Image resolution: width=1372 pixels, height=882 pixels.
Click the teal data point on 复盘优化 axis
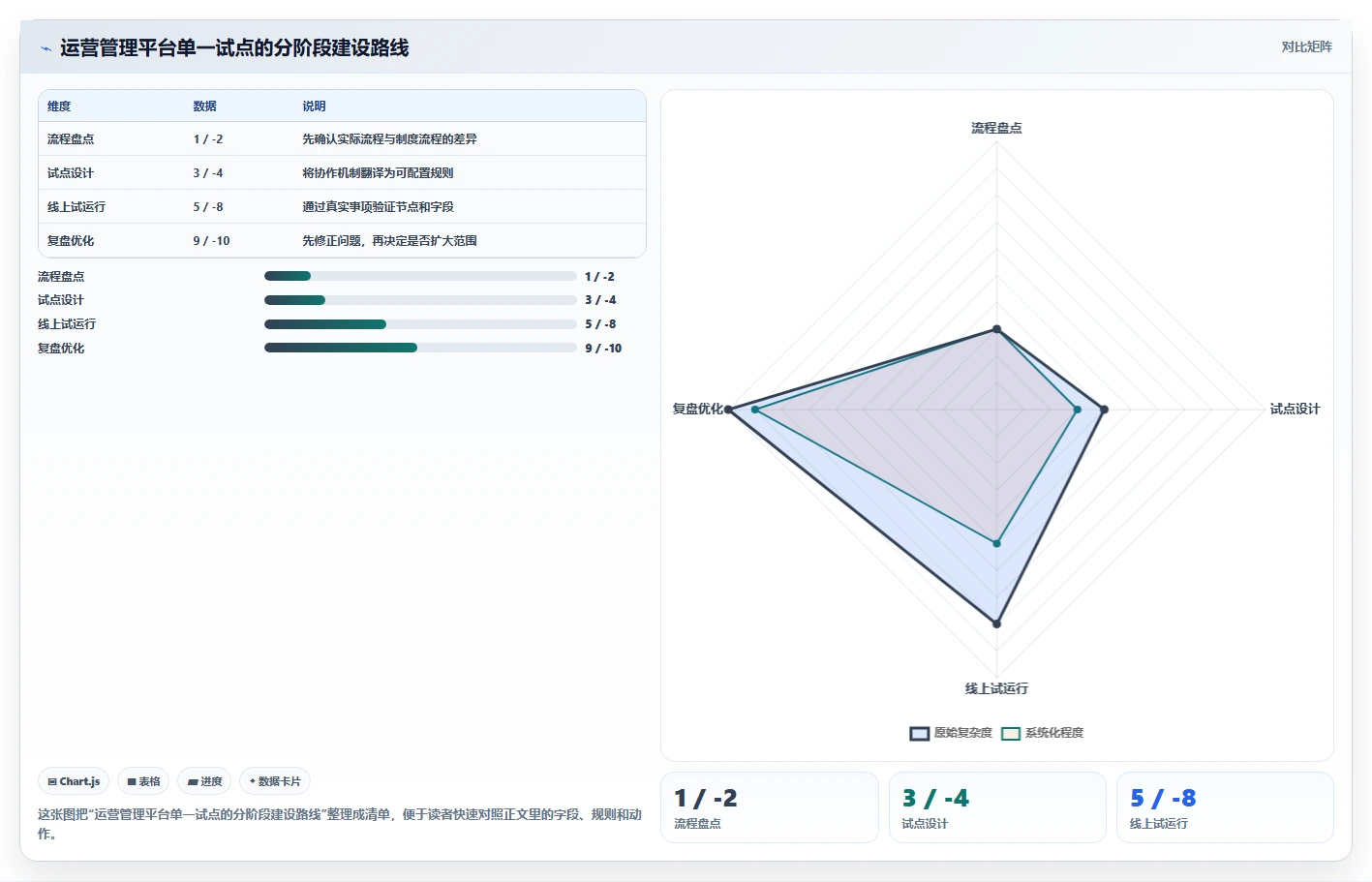755,410
